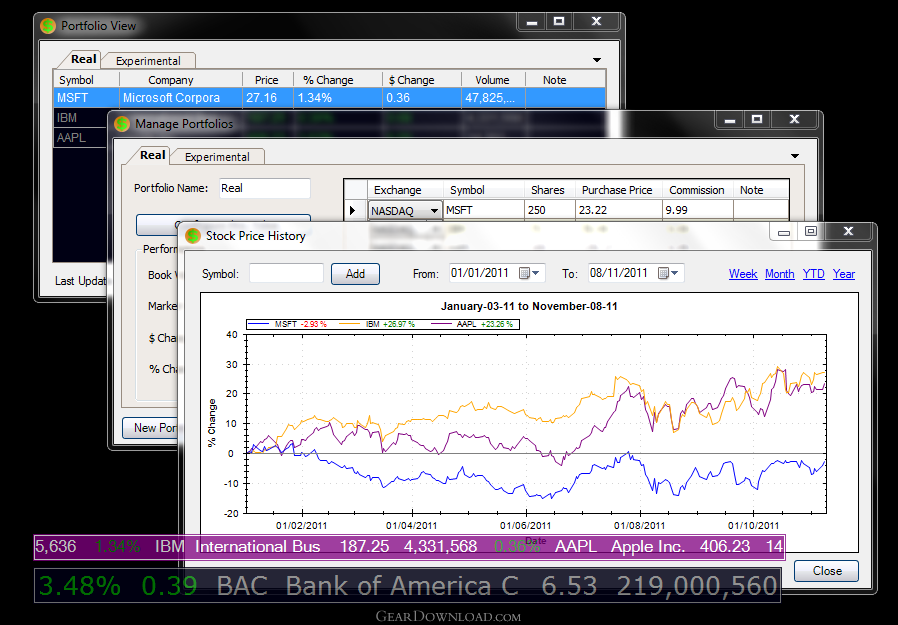898x625 pixels.
Task: Sort by the Volume column header
Action: pyautogui.click(x=493, y=80)
